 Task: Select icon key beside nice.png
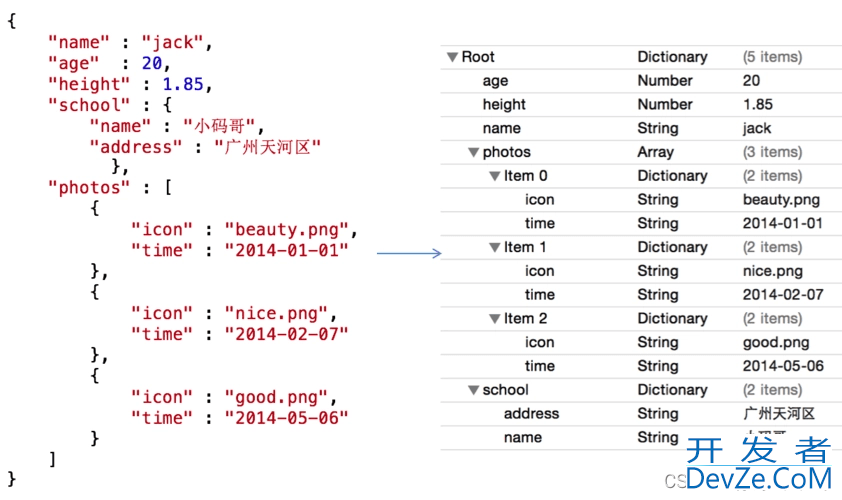click(539, 271)
